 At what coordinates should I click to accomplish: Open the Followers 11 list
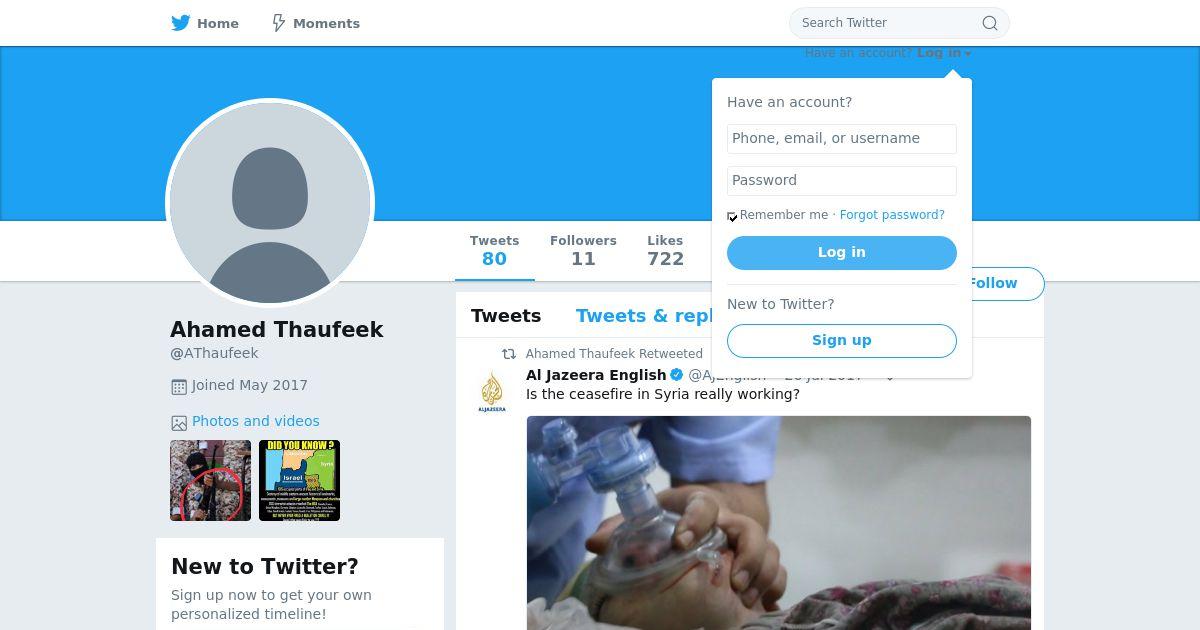(x=583, y=251)
